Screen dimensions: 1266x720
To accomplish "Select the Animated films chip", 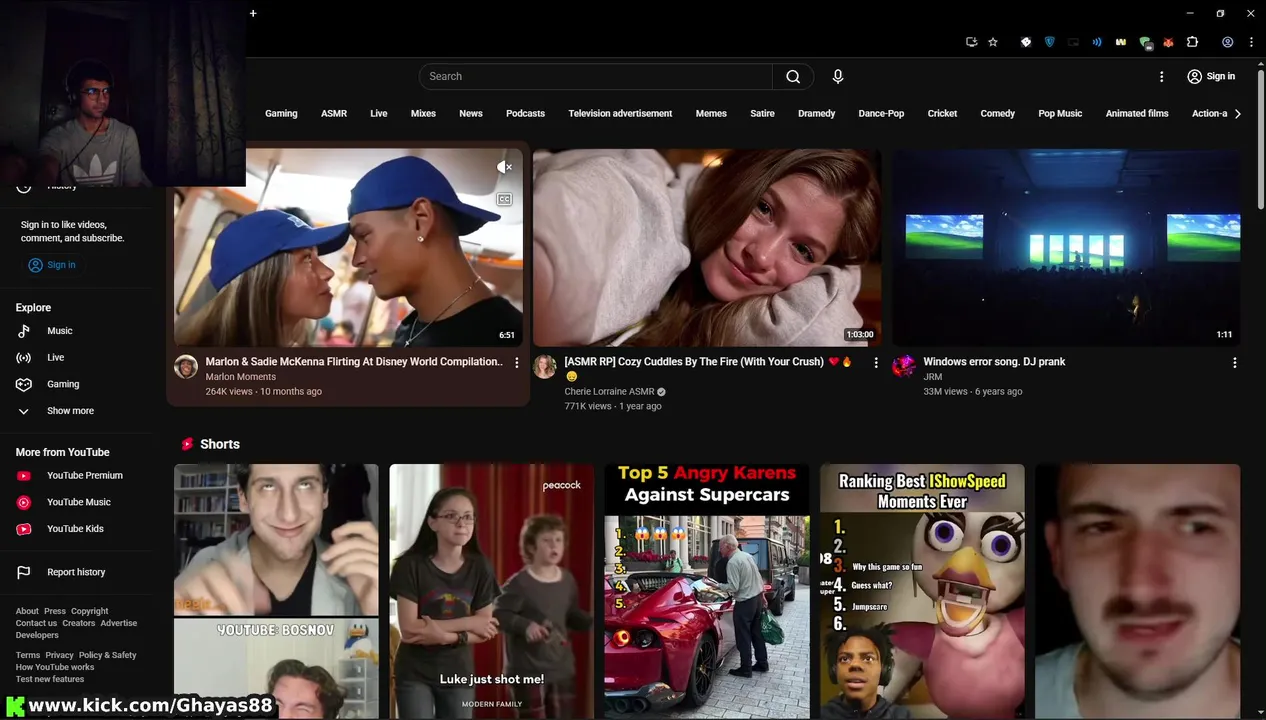I will (x=1137, y=114).
